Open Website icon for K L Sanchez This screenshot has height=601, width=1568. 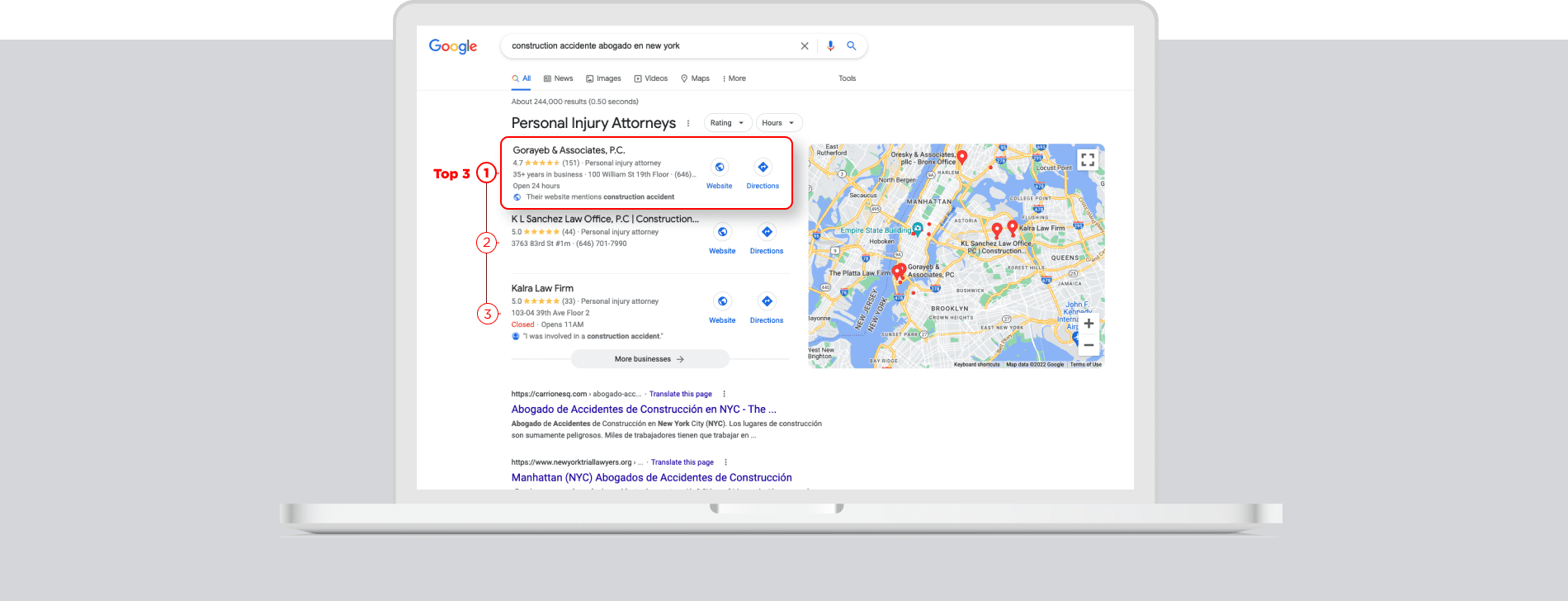723,233
